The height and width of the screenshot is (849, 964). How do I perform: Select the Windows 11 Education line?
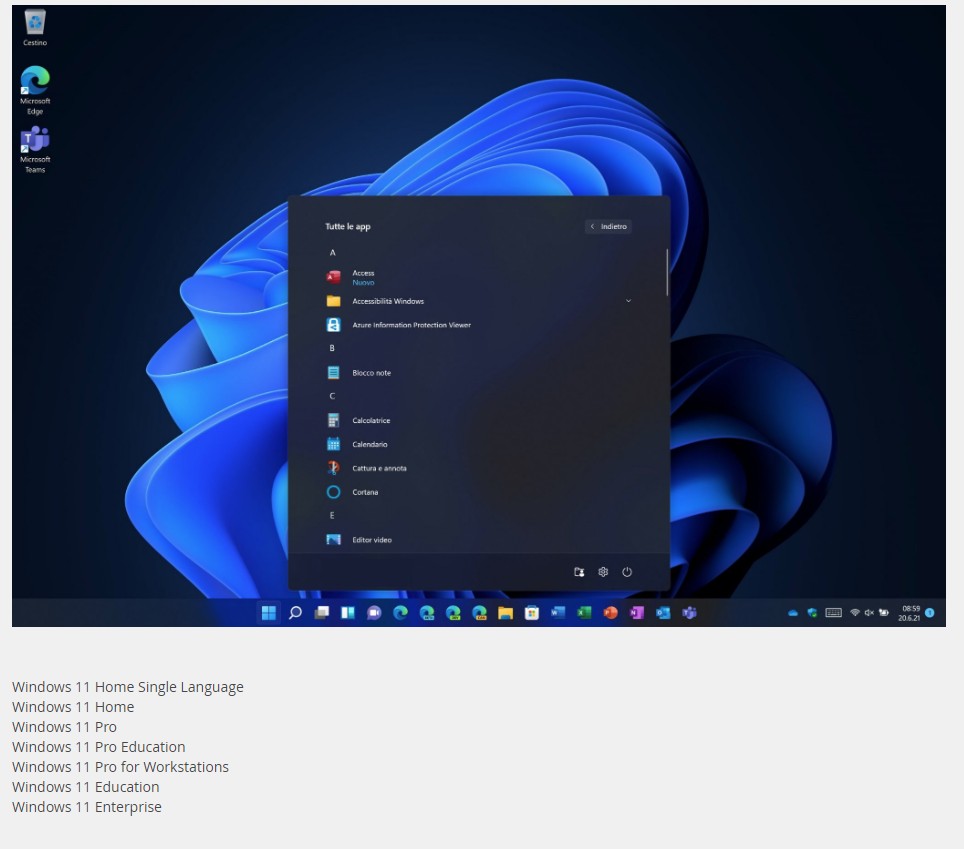(x=85, y=787)
